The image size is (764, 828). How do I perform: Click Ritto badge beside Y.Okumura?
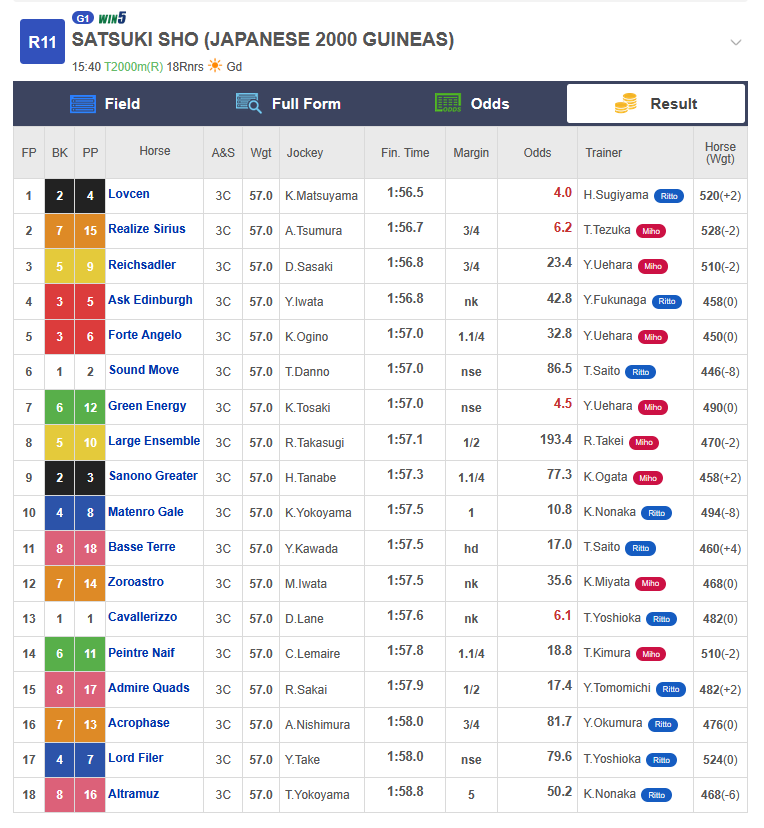click(x=663, y=724)
